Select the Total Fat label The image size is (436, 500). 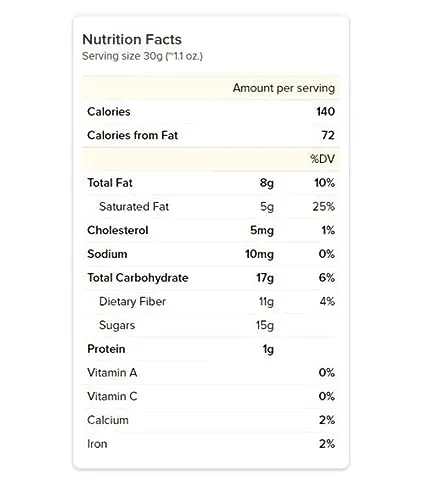[110, 183]
